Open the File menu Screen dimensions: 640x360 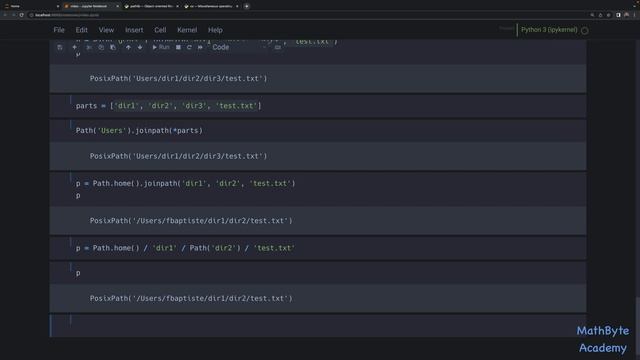pyautogui.click(x=59, y=30)
